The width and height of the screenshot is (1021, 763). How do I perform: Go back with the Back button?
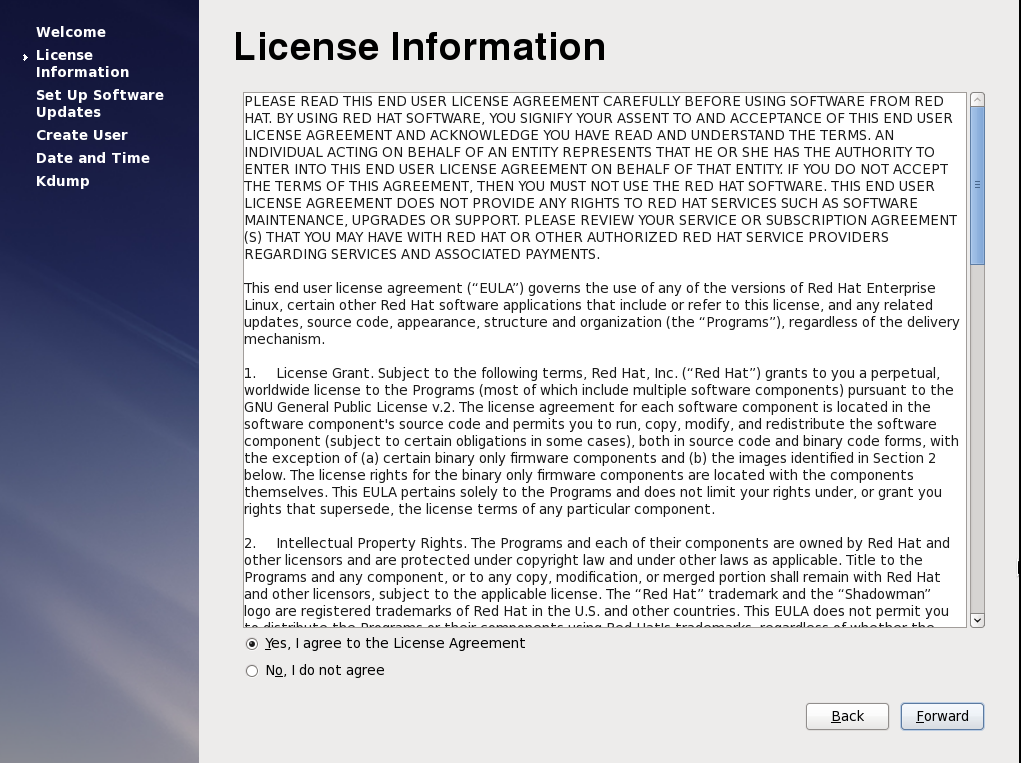tap(847, 716)
